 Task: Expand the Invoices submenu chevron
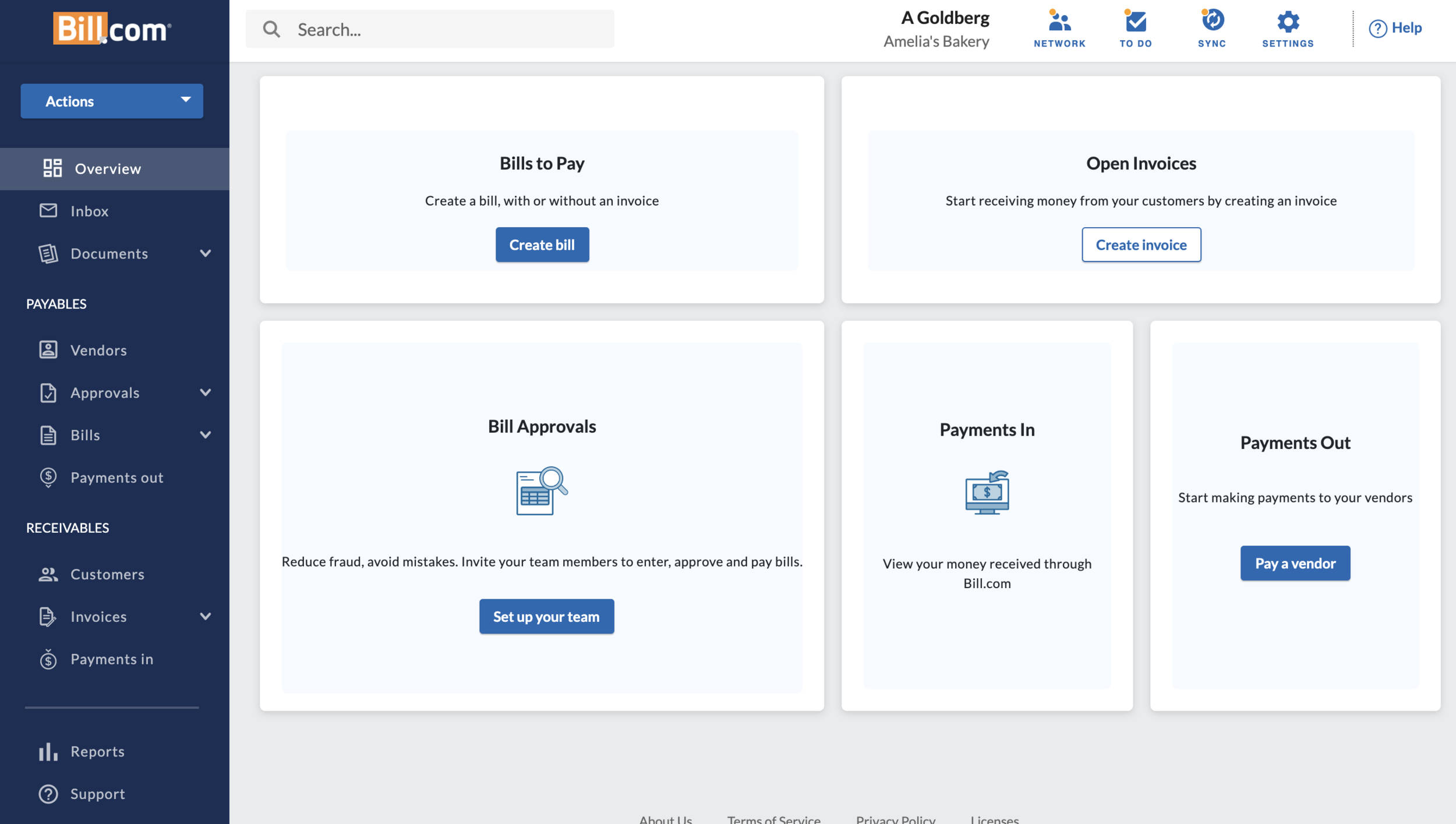[205, 616]
